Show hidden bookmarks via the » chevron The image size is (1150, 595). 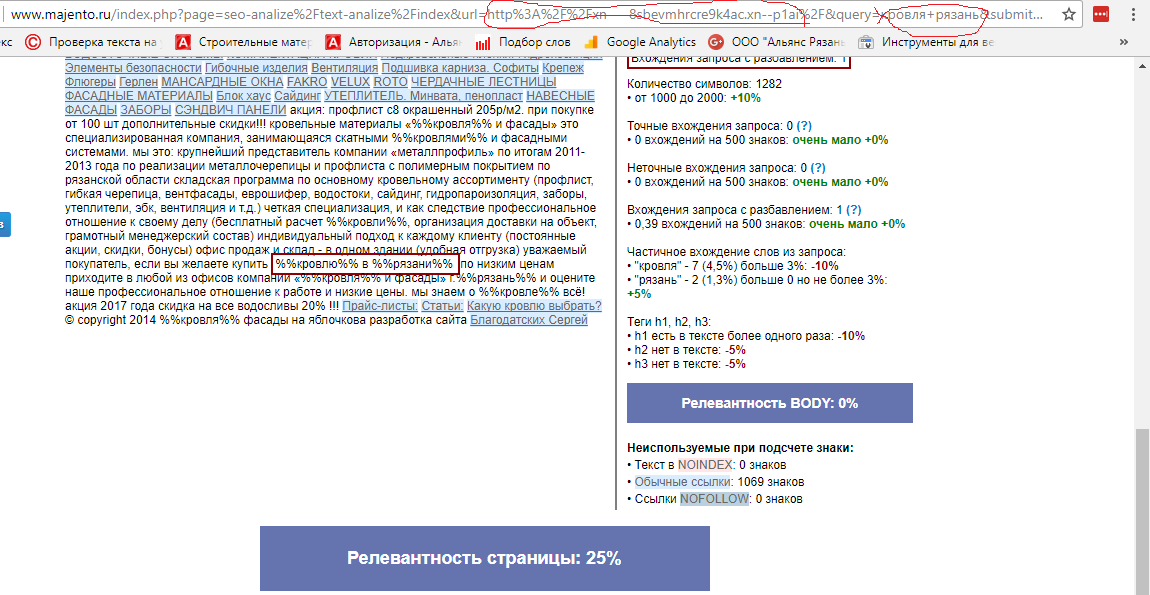[1122, 42]
